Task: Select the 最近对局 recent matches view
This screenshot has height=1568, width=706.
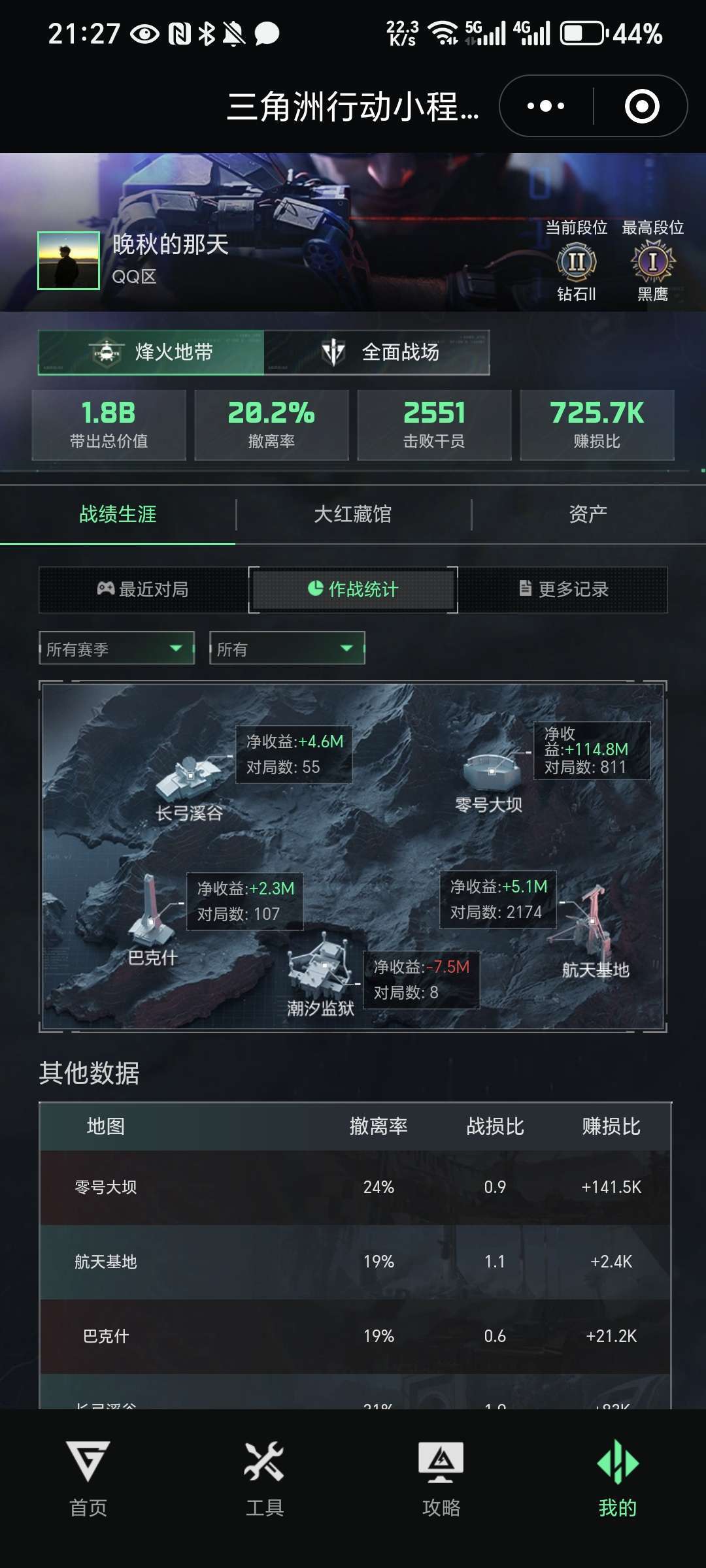Action: pyautogui.click(x=143, y=589)
